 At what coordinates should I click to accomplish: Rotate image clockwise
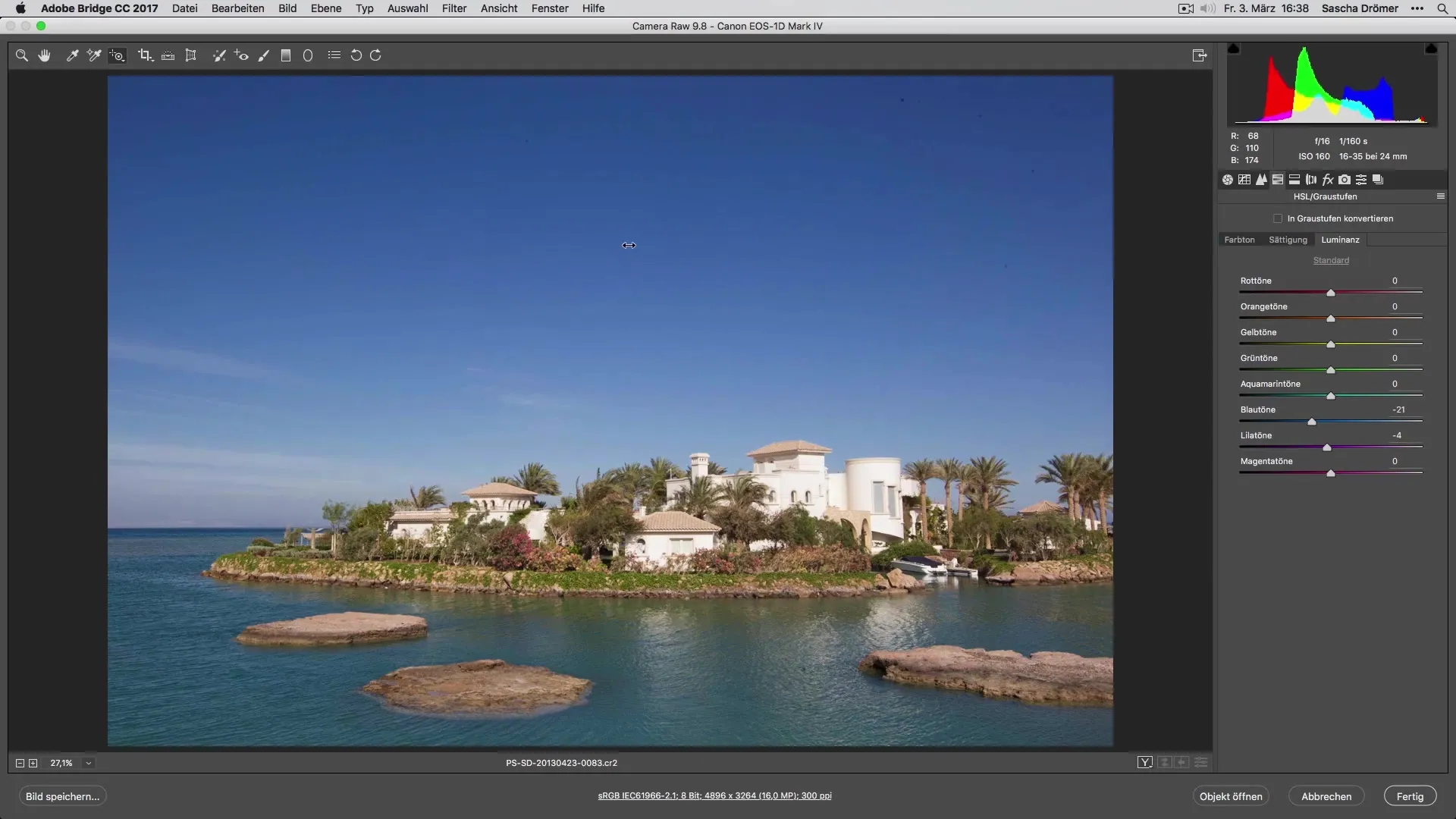[376, 55]
